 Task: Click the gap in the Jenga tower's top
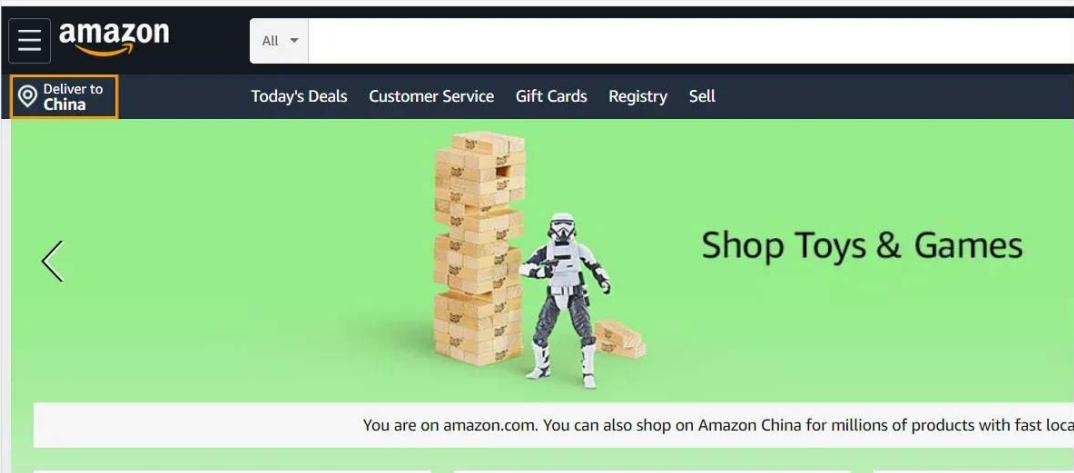click(503, 171)
